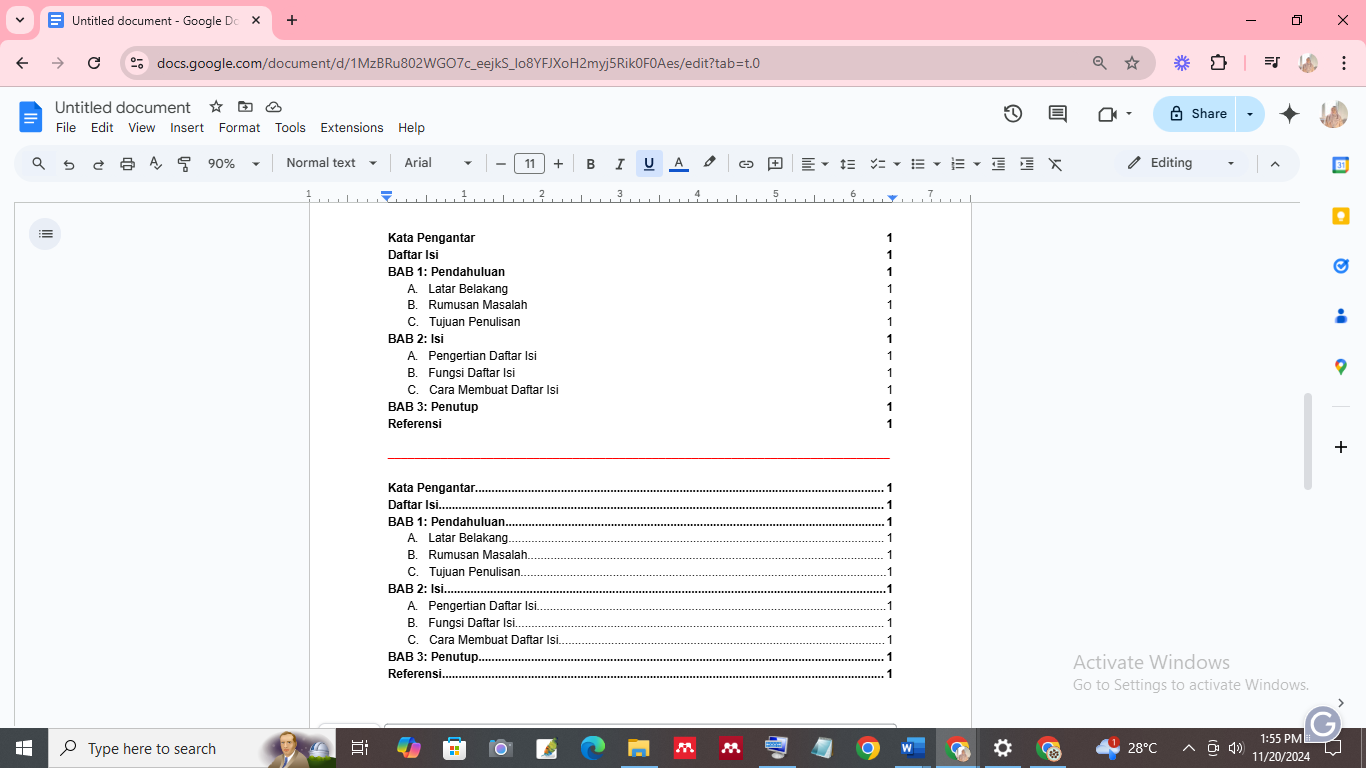Open Google Keep side panel

click(1341, 216)
